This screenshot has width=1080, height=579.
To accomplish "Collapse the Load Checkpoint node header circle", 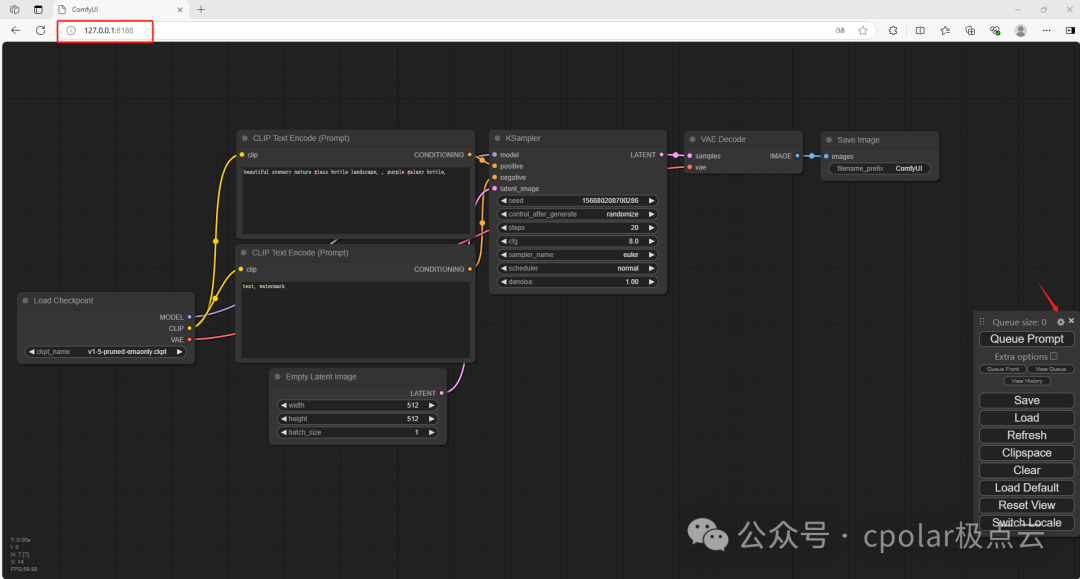I will (23, 300).
